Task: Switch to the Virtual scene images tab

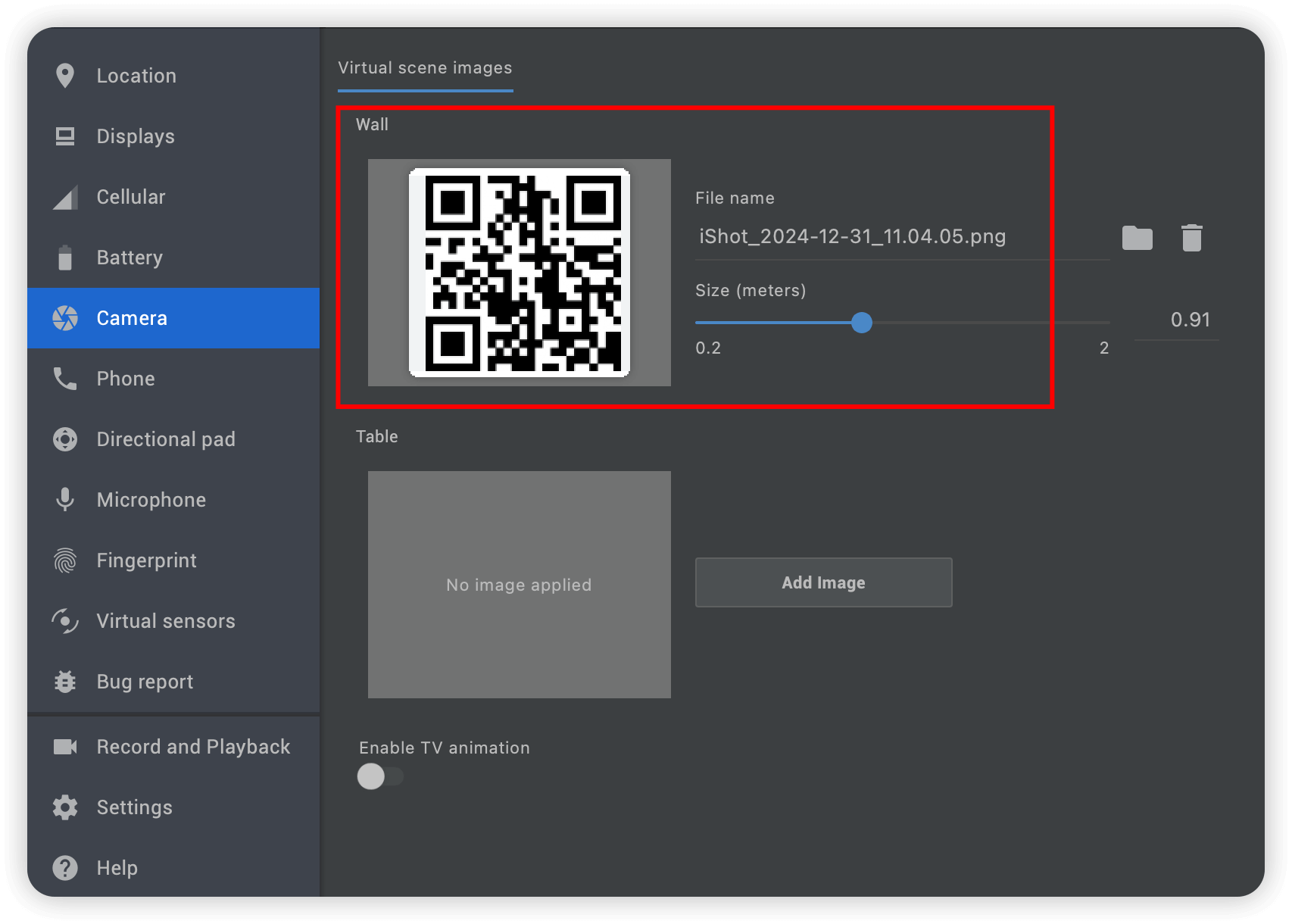Action: [425, 68]
